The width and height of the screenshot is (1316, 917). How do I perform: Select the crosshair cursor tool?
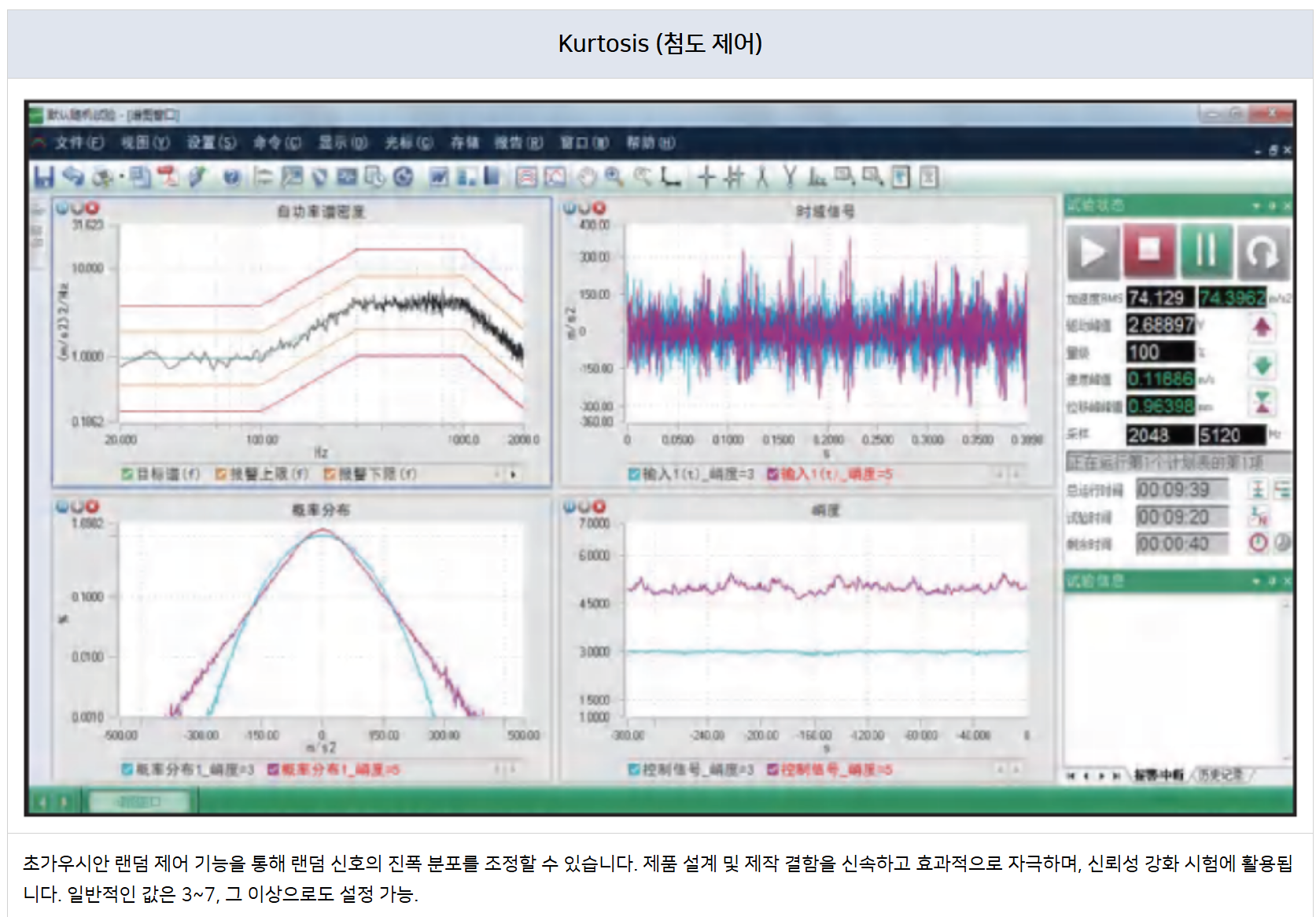pyautogui.click(x=706, y=177)
